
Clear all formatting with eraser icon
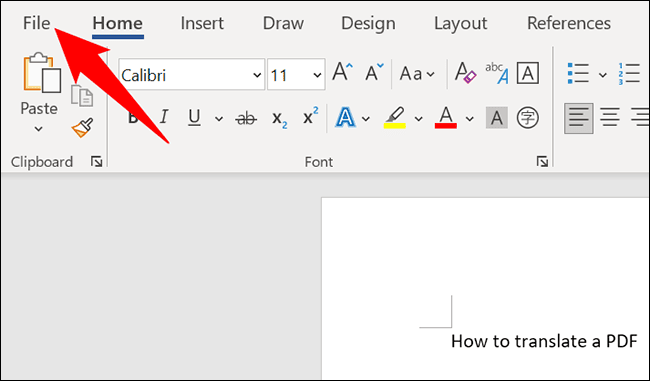465,73
